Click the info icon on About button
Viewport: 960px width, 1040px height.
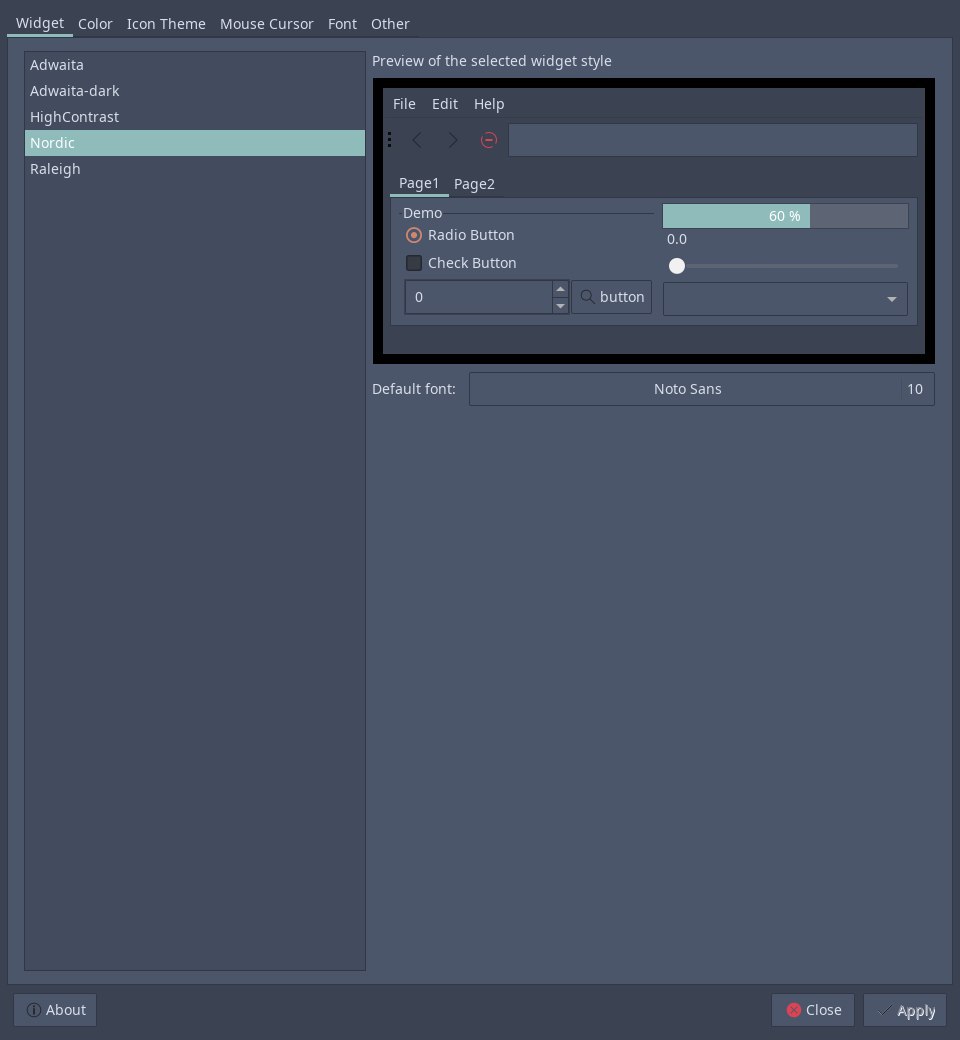33,1009
